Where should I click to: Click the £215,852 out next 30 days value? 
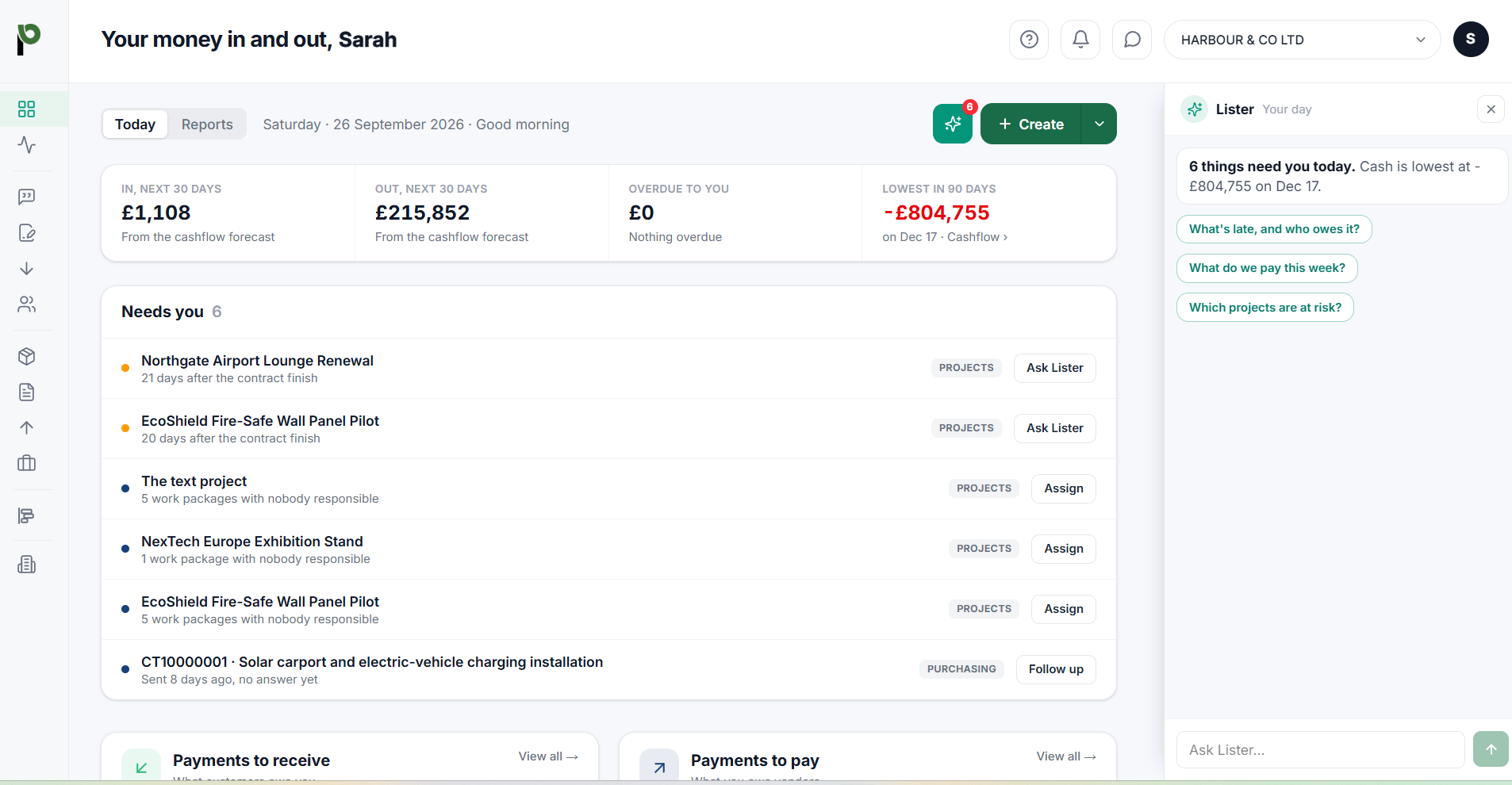[x=422, y=213]
